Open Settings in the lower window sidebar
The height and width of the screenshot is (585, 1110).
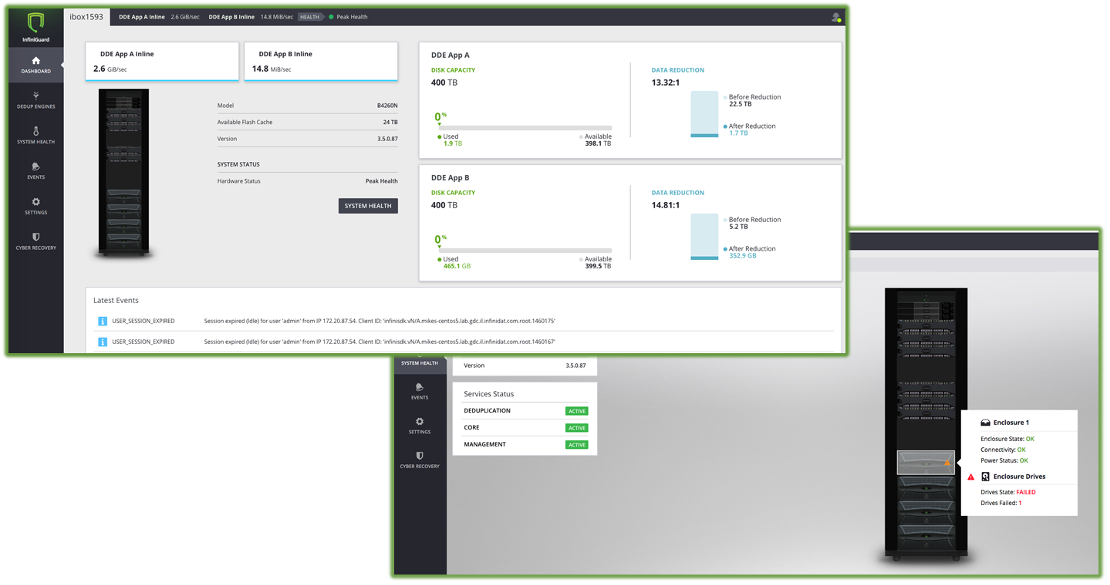[420, 425]
